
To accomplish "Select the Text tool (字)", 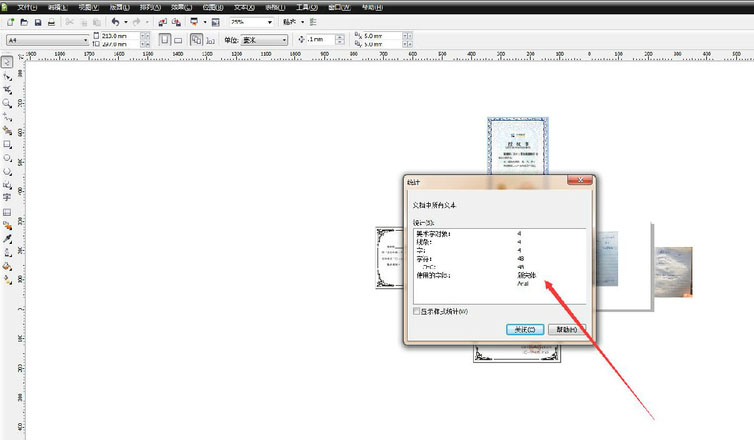I will click(7, 198).
